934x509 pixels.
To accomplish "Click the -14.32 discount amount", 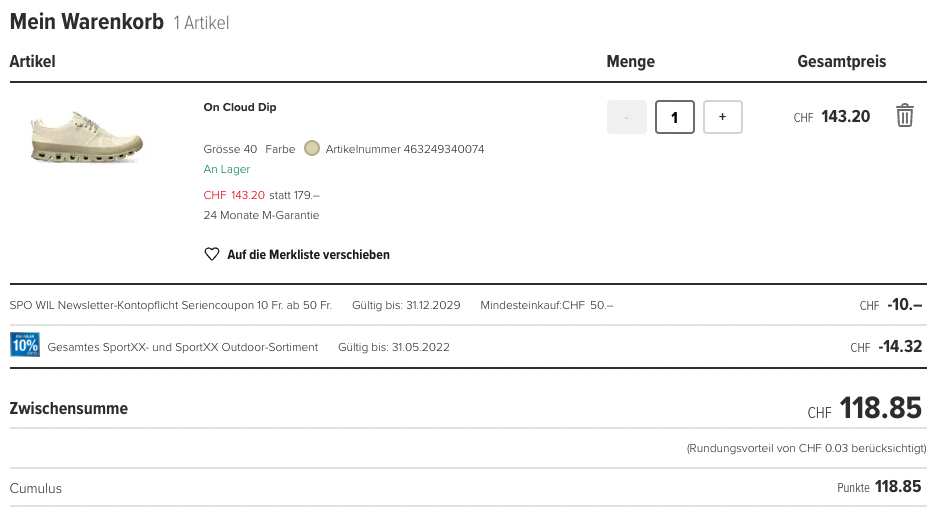I will pyautogui.click(x=899, y=347).
